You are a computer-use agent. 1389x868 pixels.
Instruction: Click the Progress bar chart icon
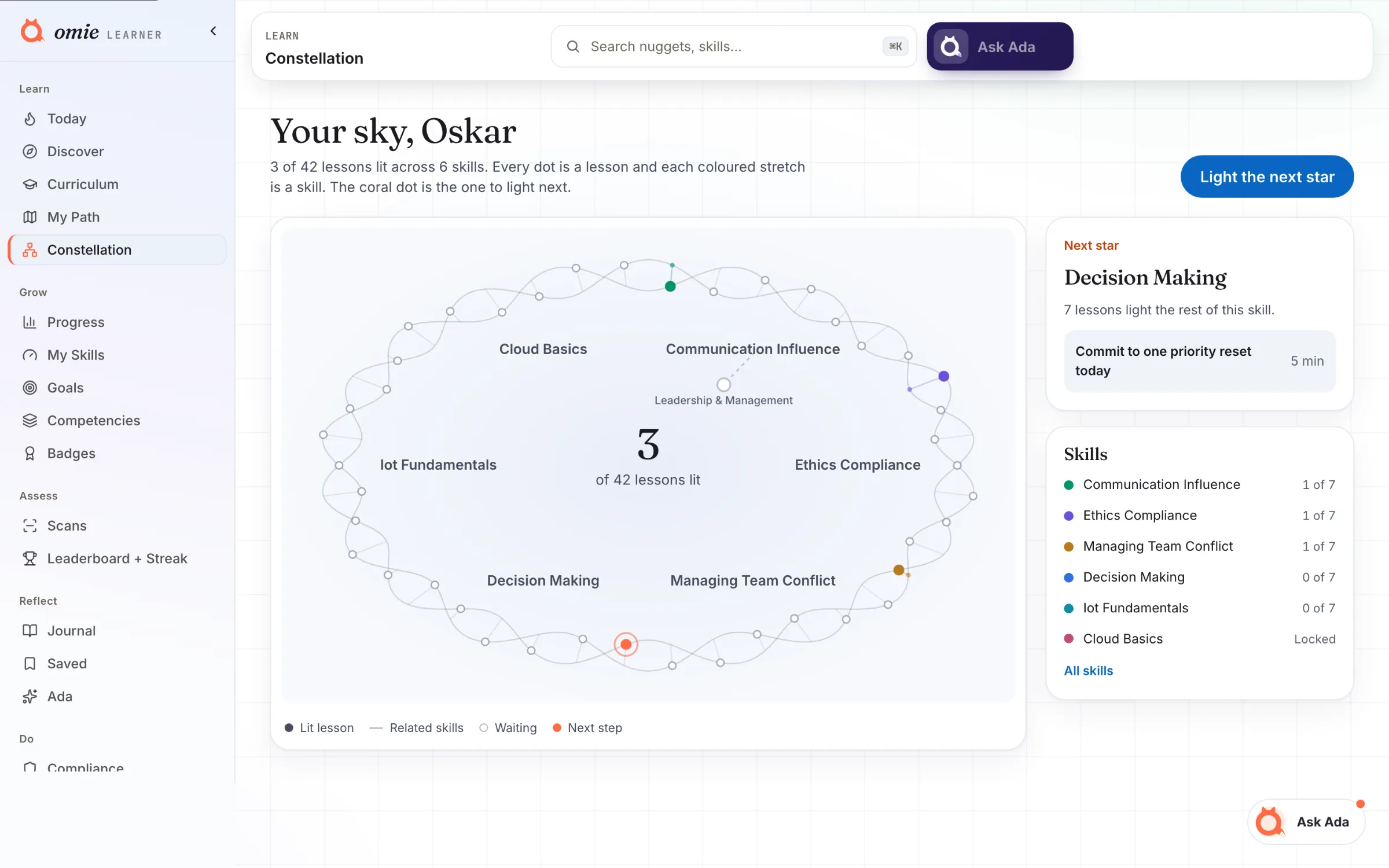[x=30, y=322]
